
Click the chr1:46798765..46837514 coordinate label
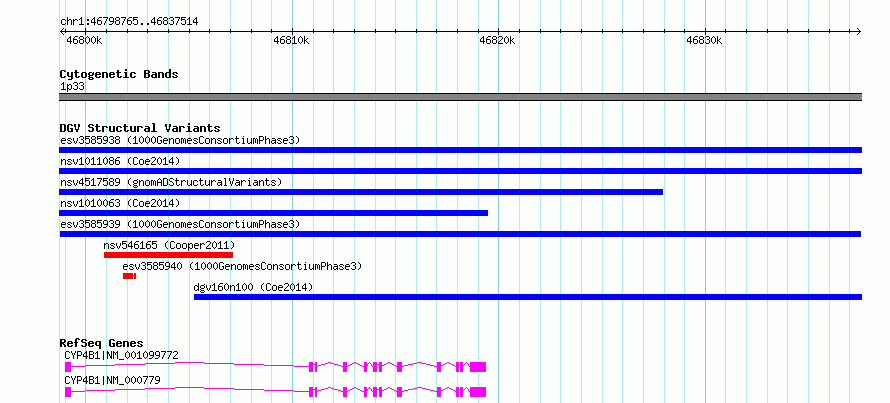coord(129,22)
